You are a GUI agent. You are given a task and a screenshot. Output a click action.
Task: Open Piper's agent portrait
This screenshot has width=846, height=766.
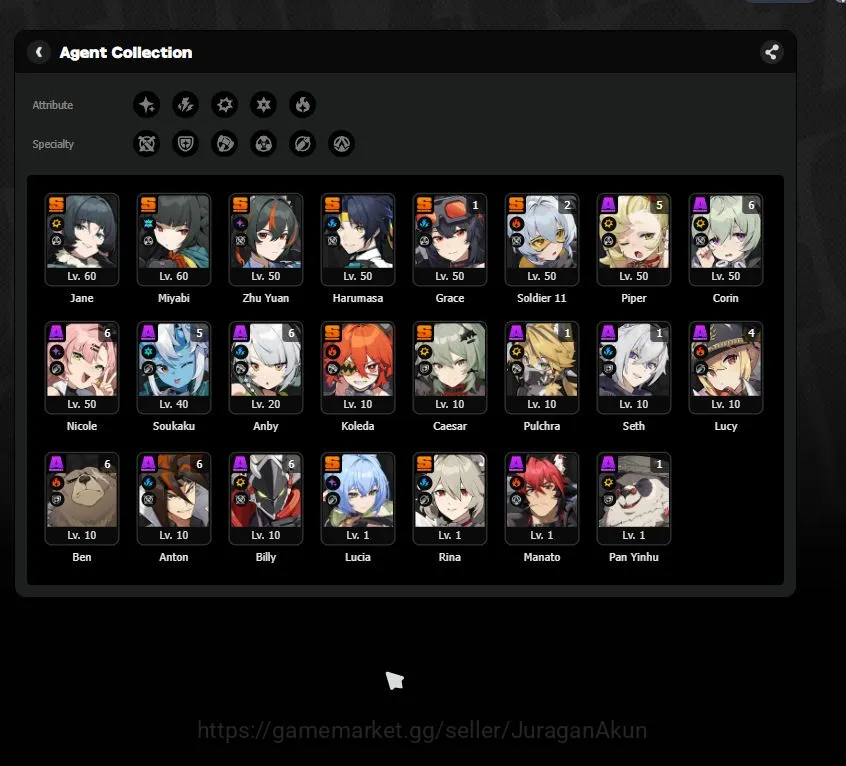(633, 240)
